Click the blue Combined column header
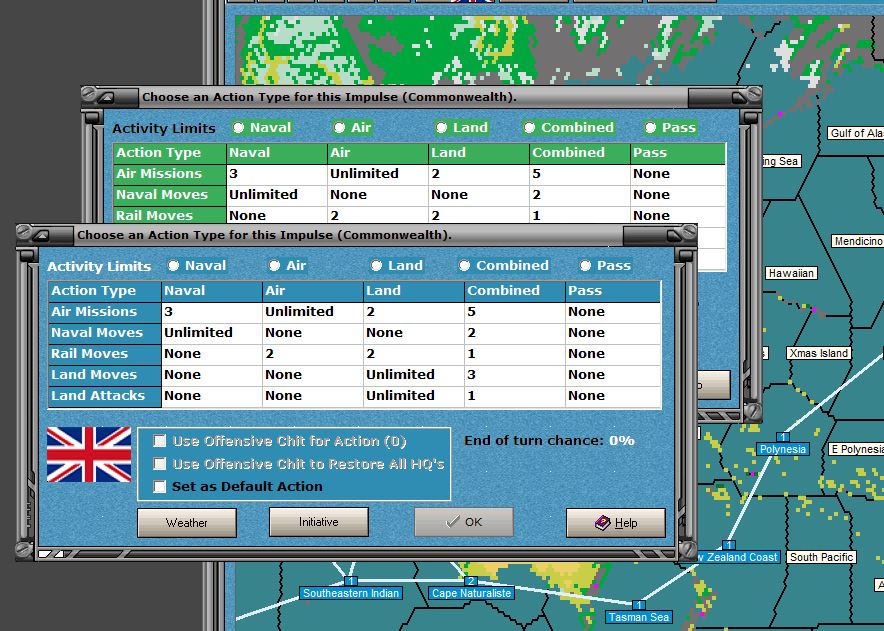This screenshot has width=884, height=631. 515,291
